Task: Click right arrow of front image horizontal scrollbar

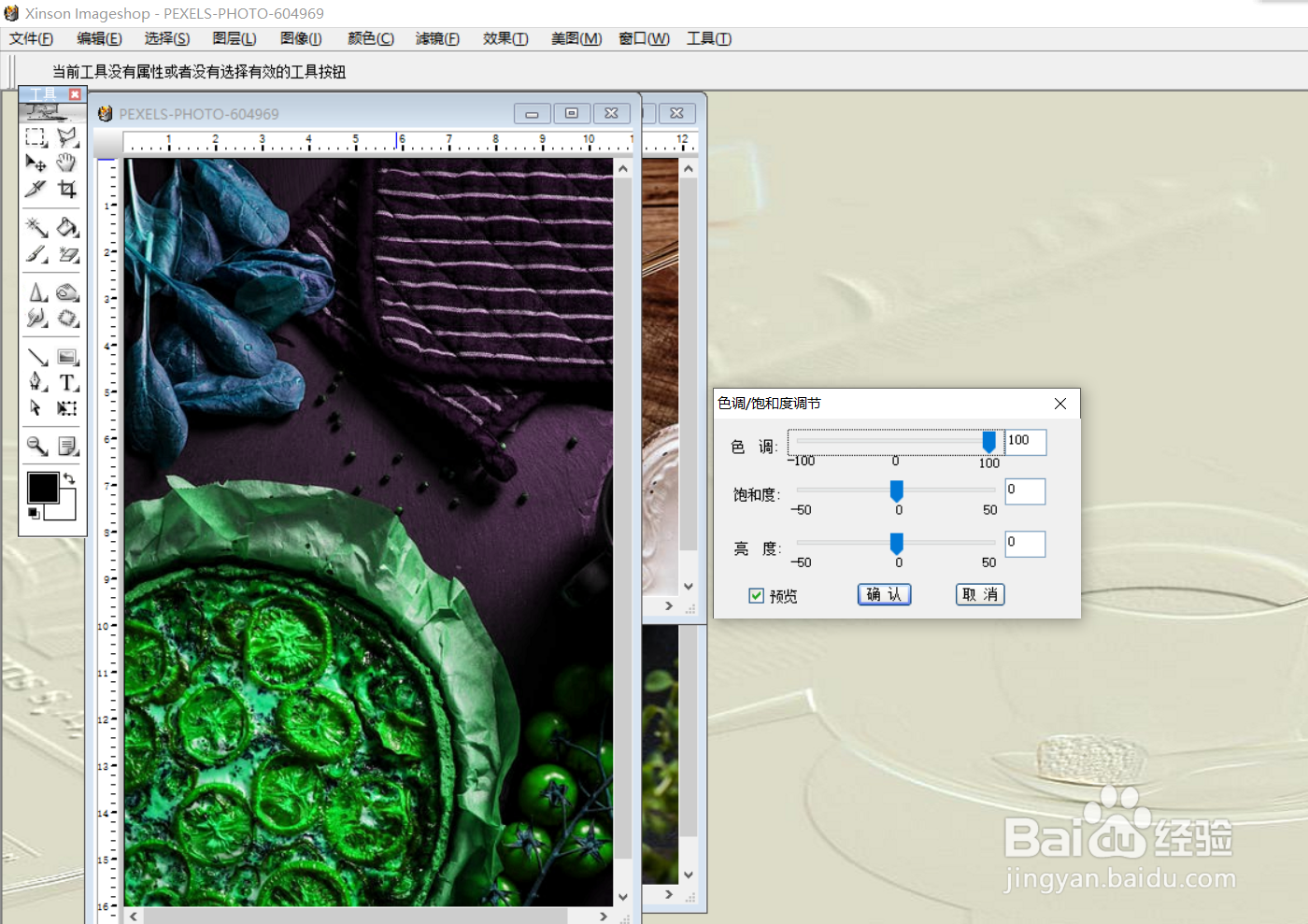Action: [604, 917]
